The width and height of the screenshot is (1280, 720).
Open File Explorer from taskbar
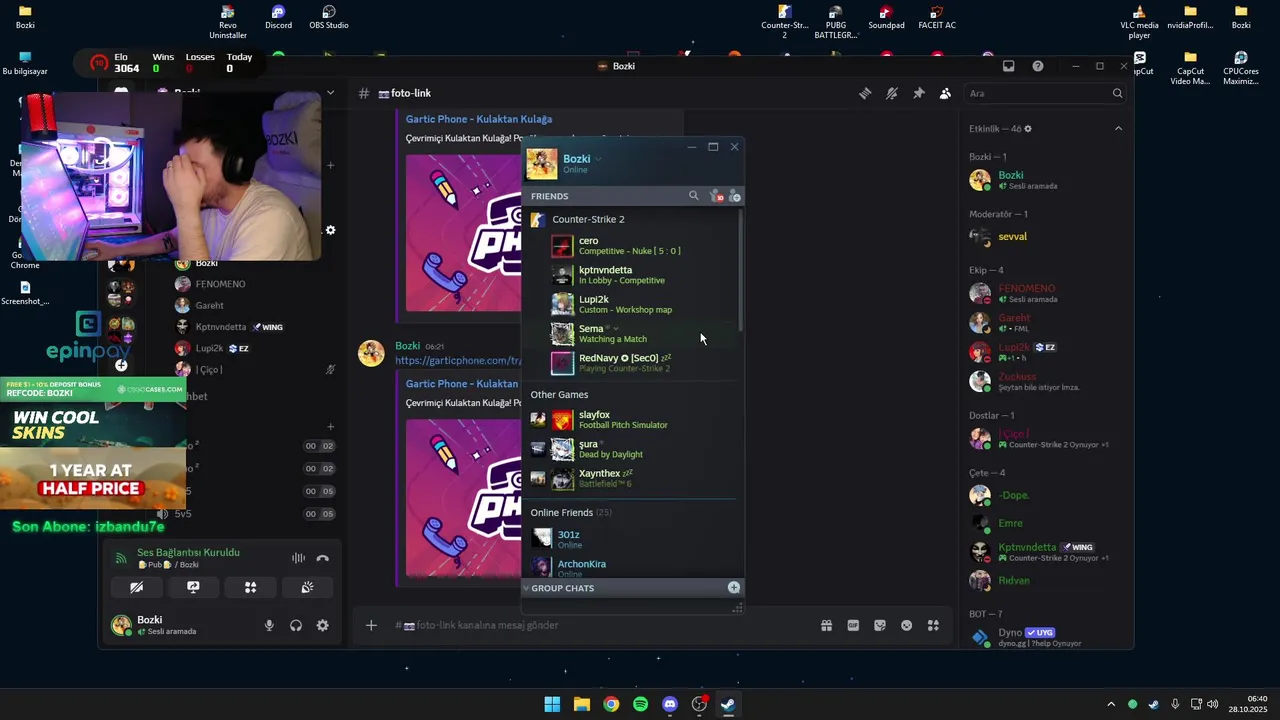(581, 704)
